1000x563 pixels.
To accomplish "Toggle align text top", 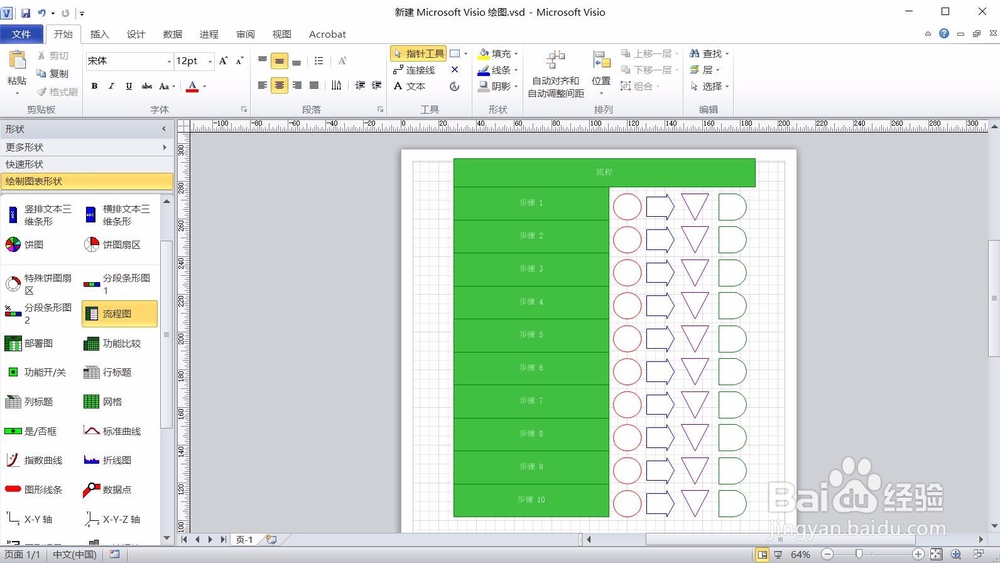I will click(x=262, y=61).
